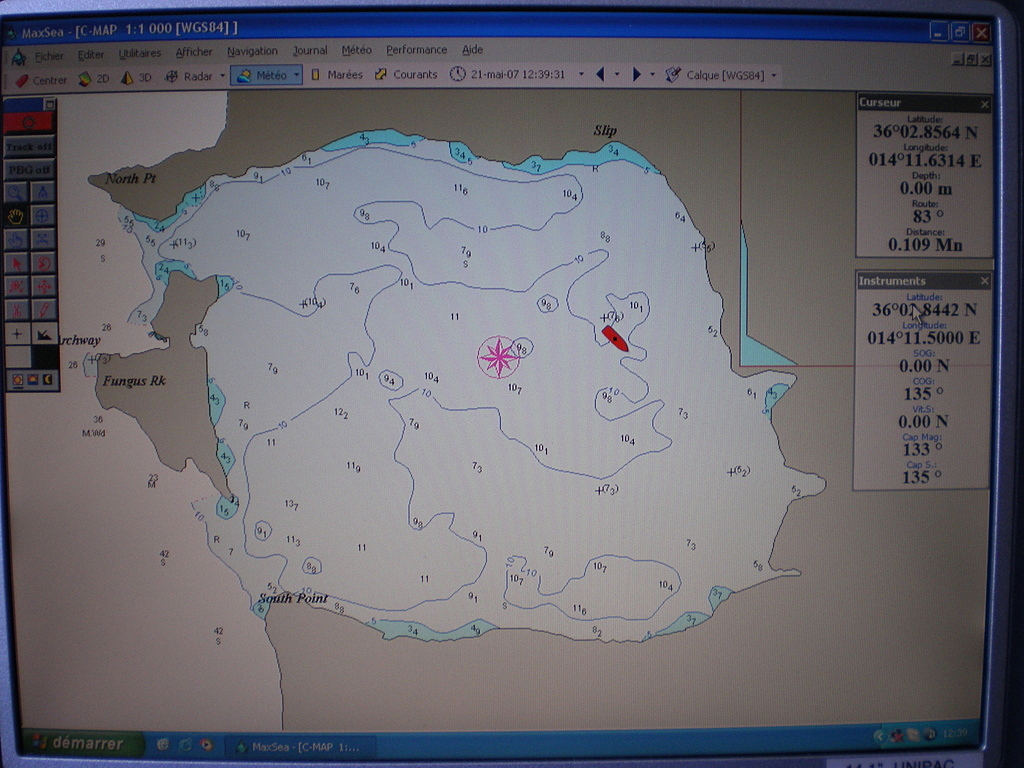
Task: Click MaxSea - [C-MAP] taskbar button
Action: coord(298,746)
